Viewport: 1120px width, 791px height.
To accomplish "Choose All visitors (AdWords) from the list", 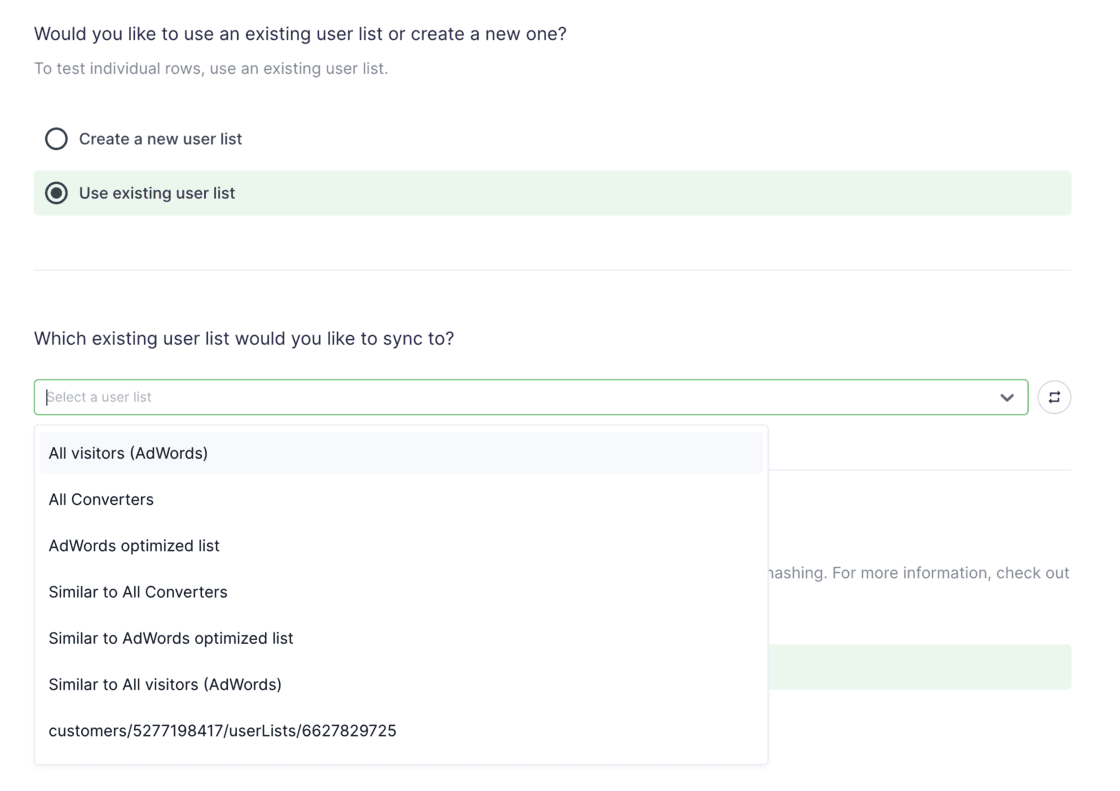I will (128, 453).
